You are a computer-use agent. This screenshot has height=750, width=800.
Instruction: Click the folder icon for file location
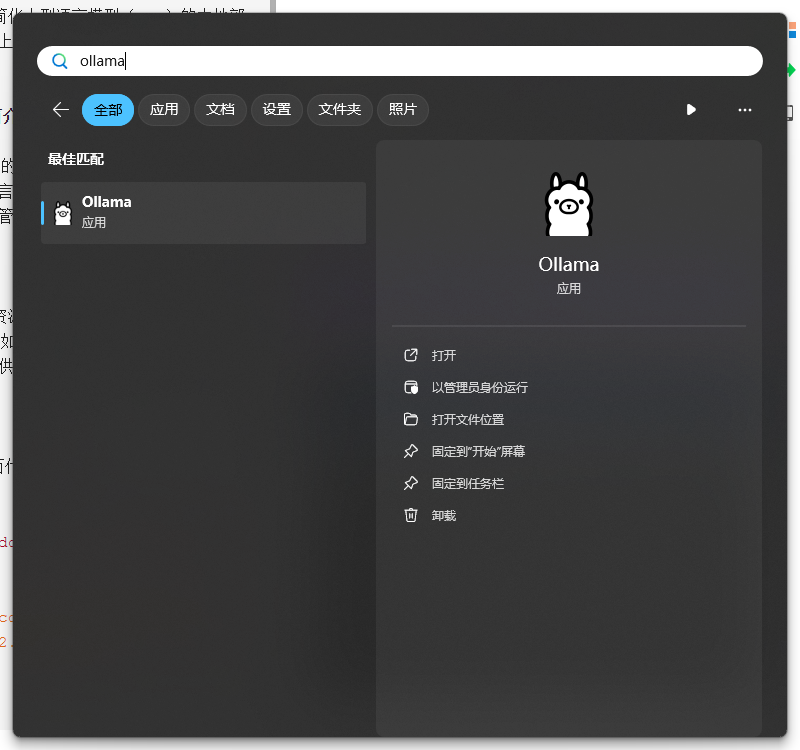411,419
